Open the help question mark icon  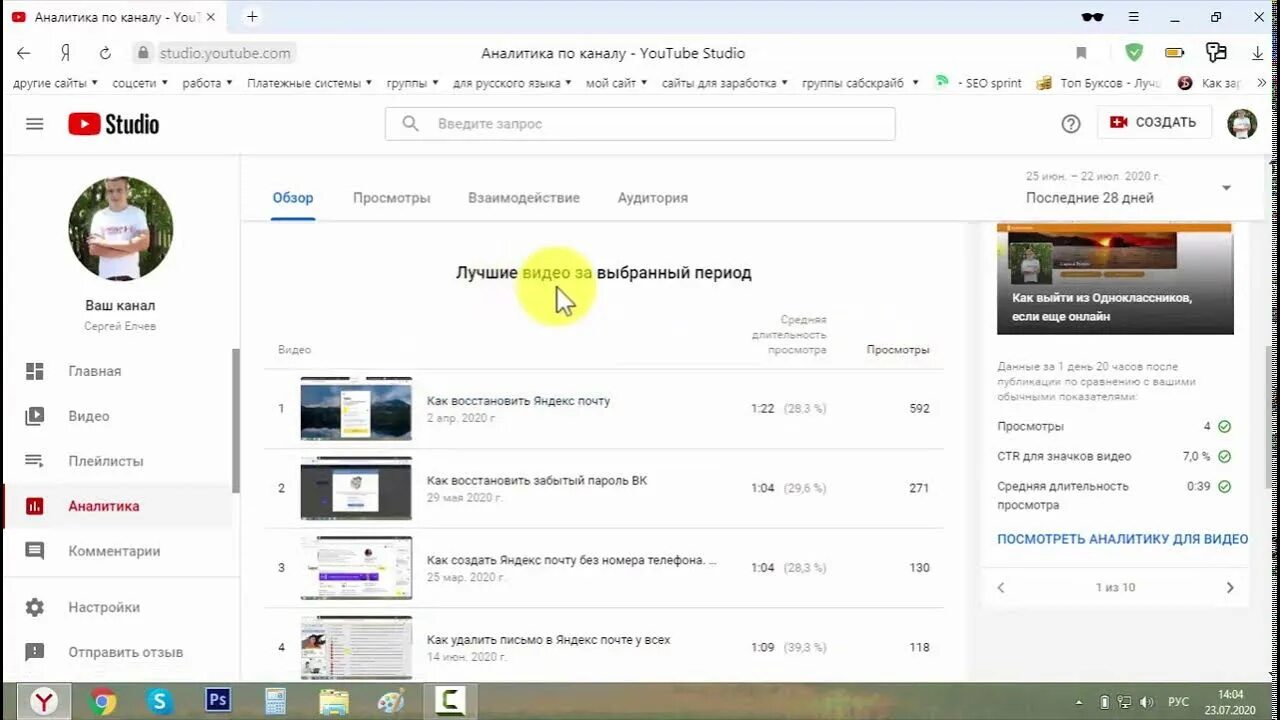pos(1071,123)
